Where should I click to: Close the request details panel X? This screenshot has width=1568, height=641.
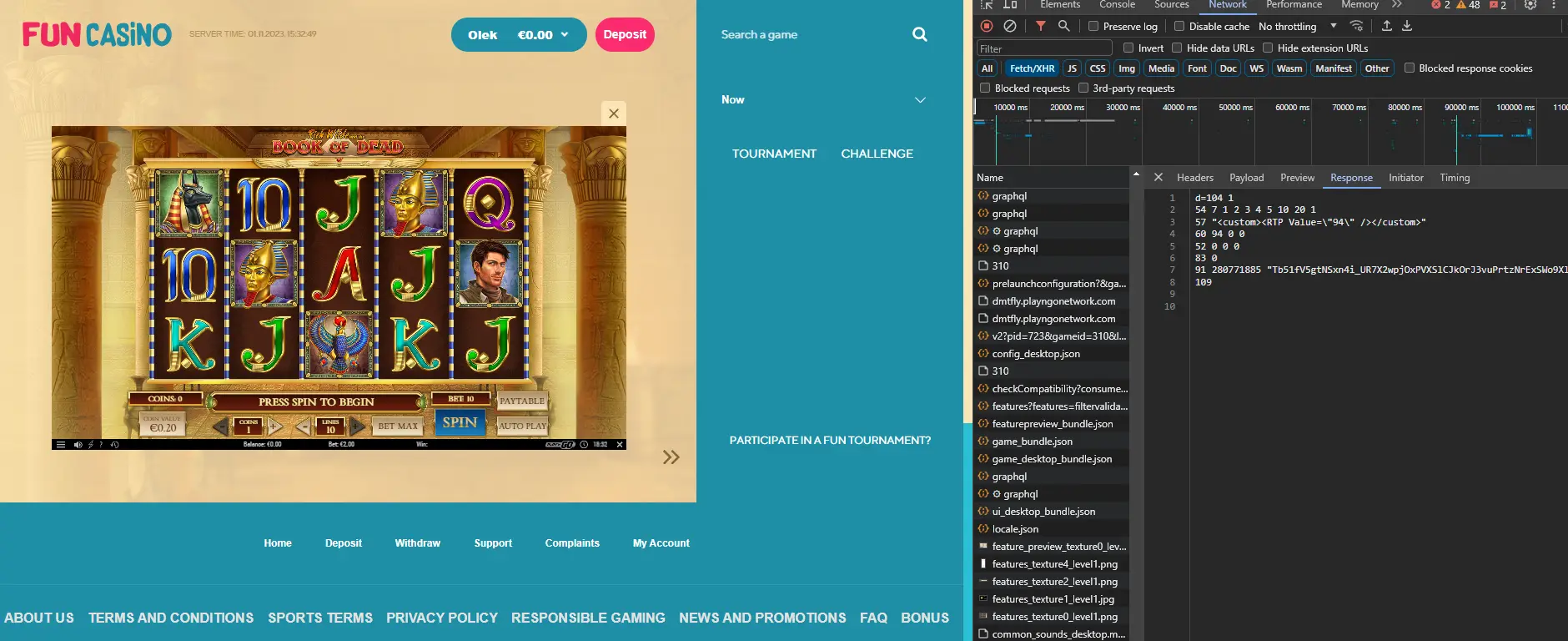click(x=1158, y=177)
